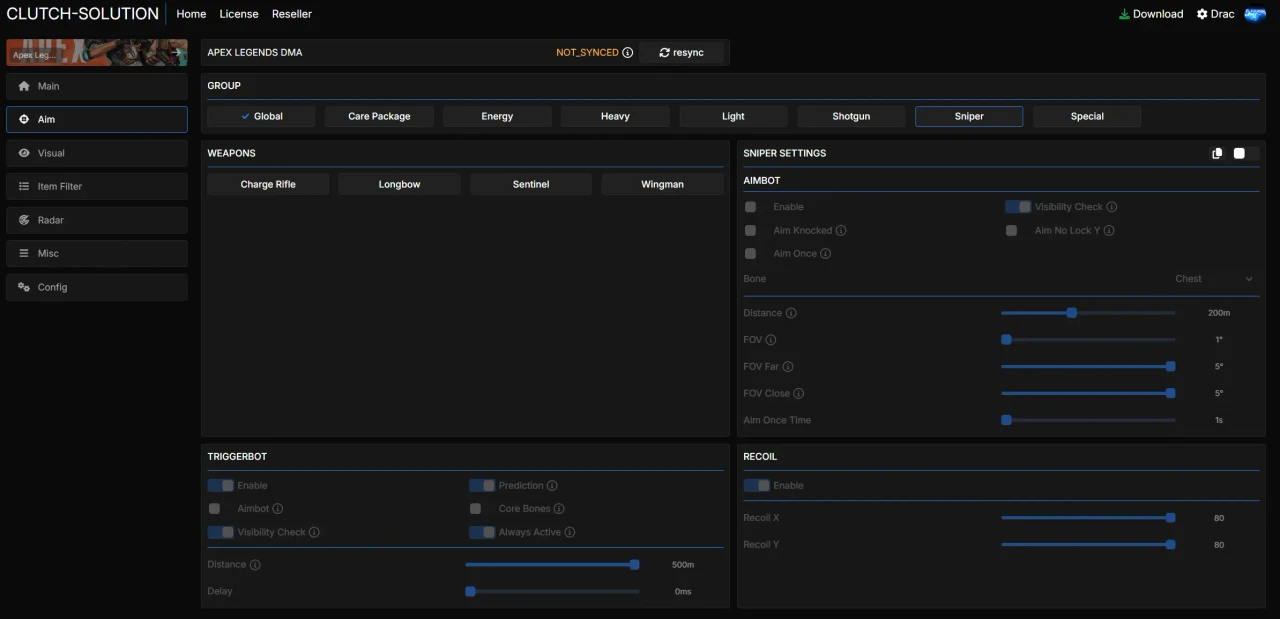Choose the Sentinel weapon
Screen dimensions: 1280x619
531,184
